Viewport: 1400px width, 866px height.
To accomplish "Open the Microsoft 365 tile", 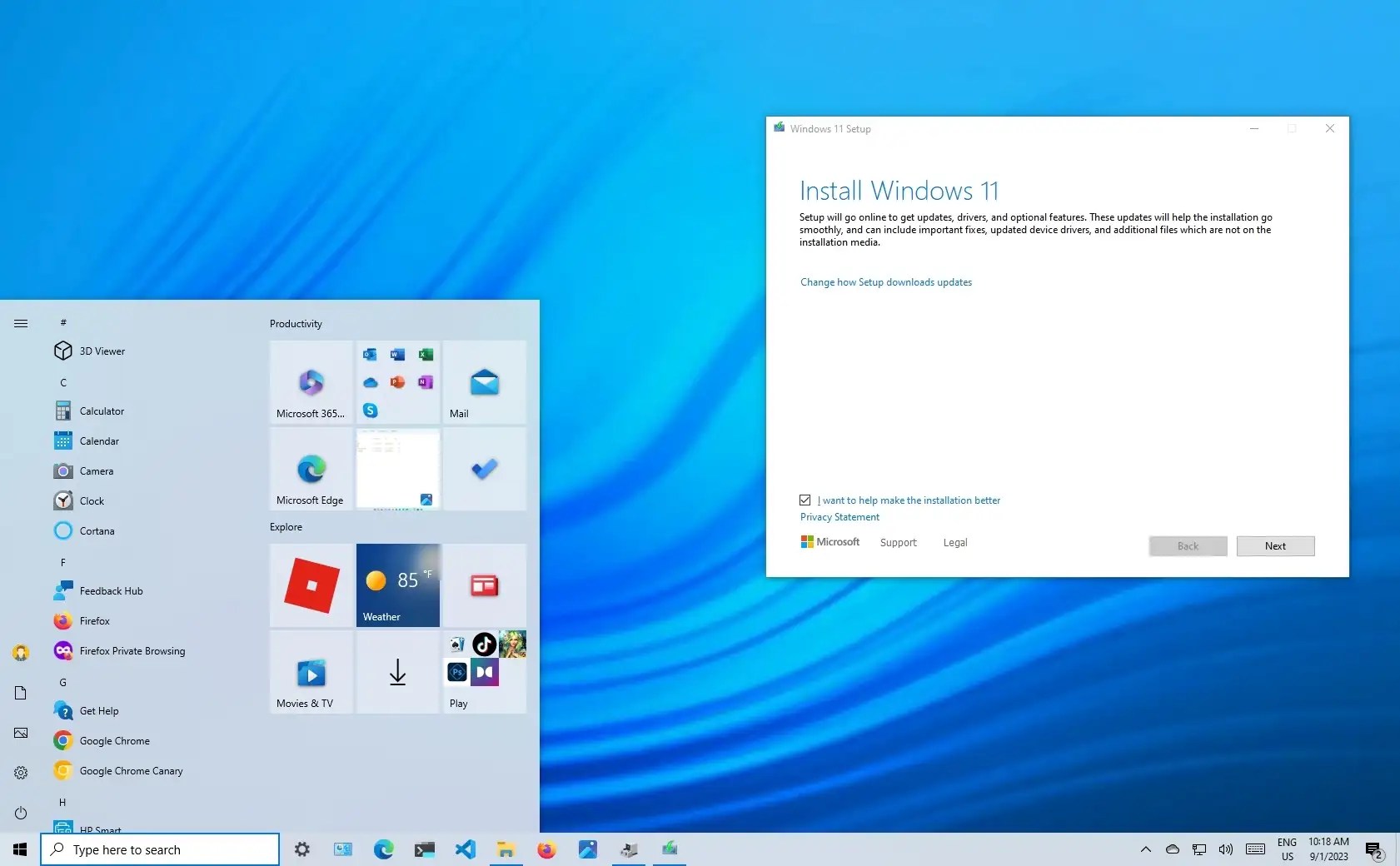I will (x=310, y=383).
